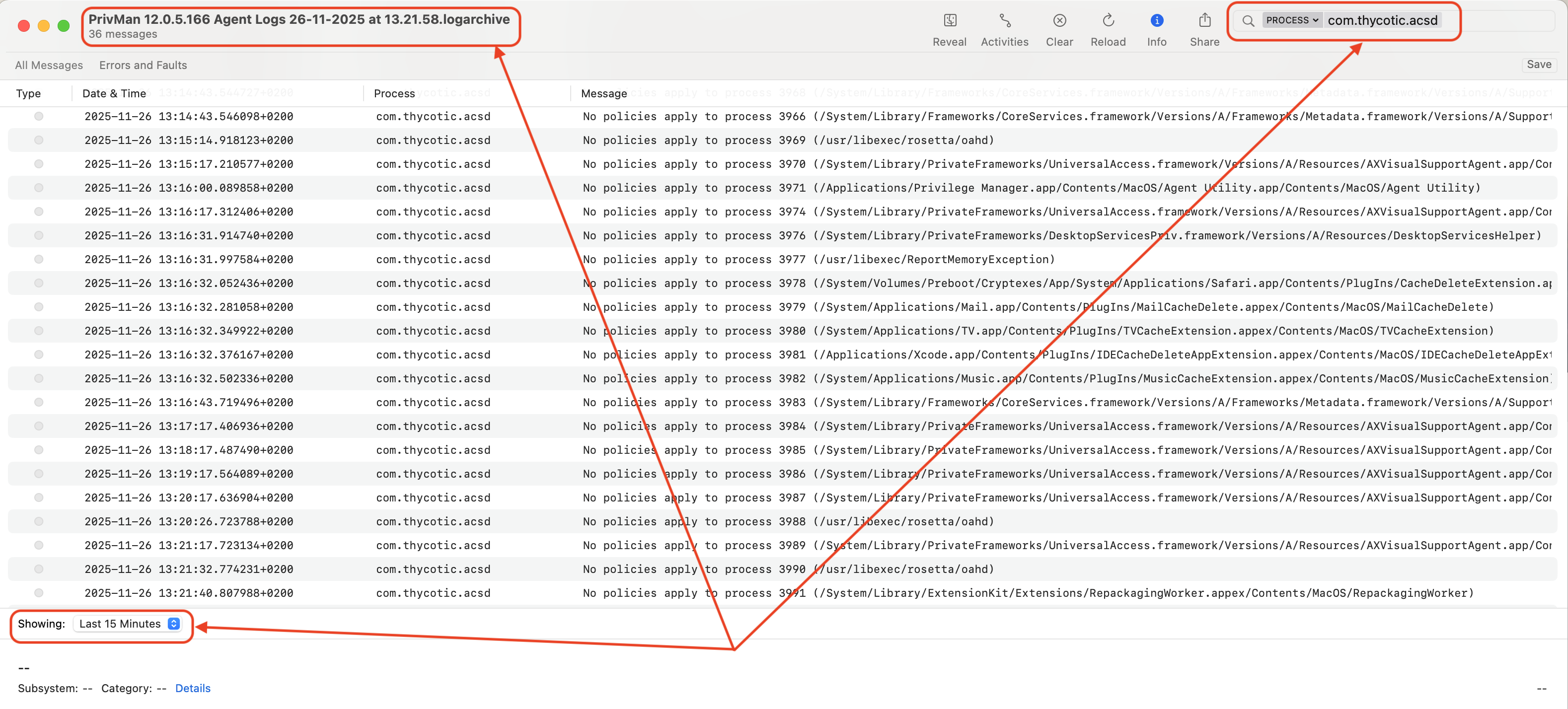Click the green fullscreen window button
1568x709 pixels.
point(63,25)
